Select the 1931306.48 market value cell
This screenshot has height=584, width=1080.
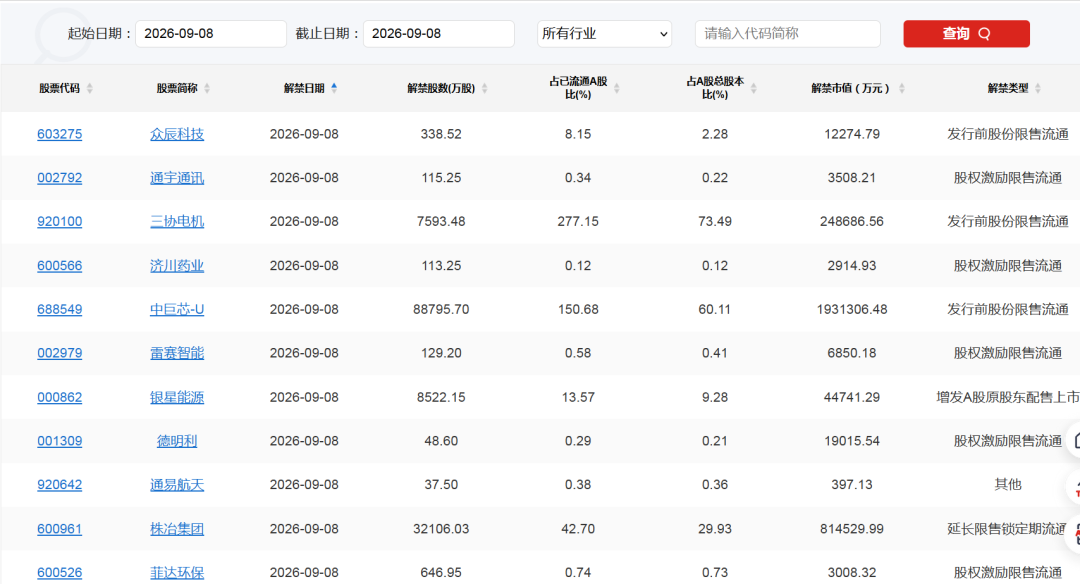[x=852, y=309]
